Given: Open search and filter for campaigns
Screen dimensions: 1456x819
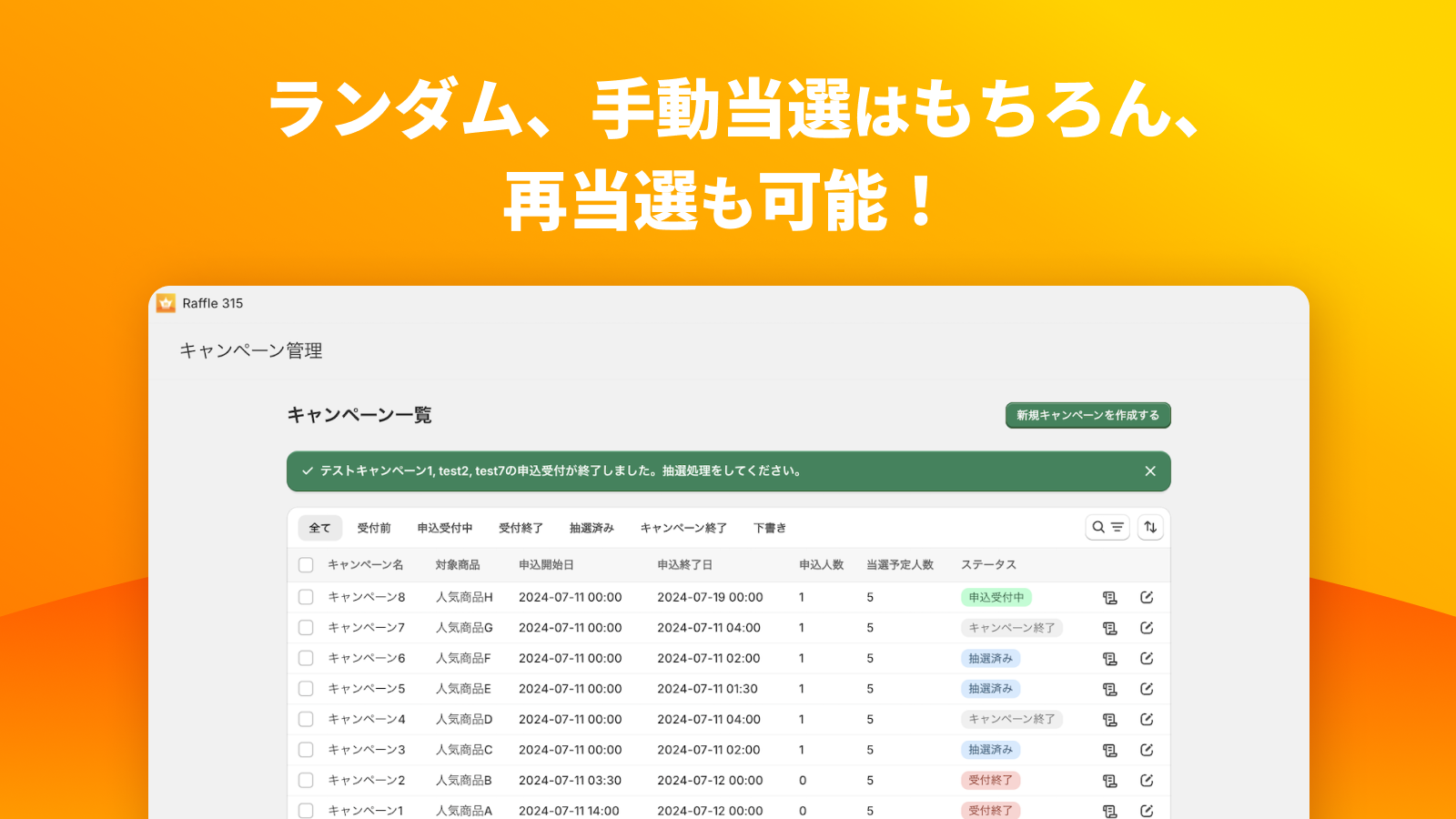Looking at the screenshot, I should coord(1107,527).
